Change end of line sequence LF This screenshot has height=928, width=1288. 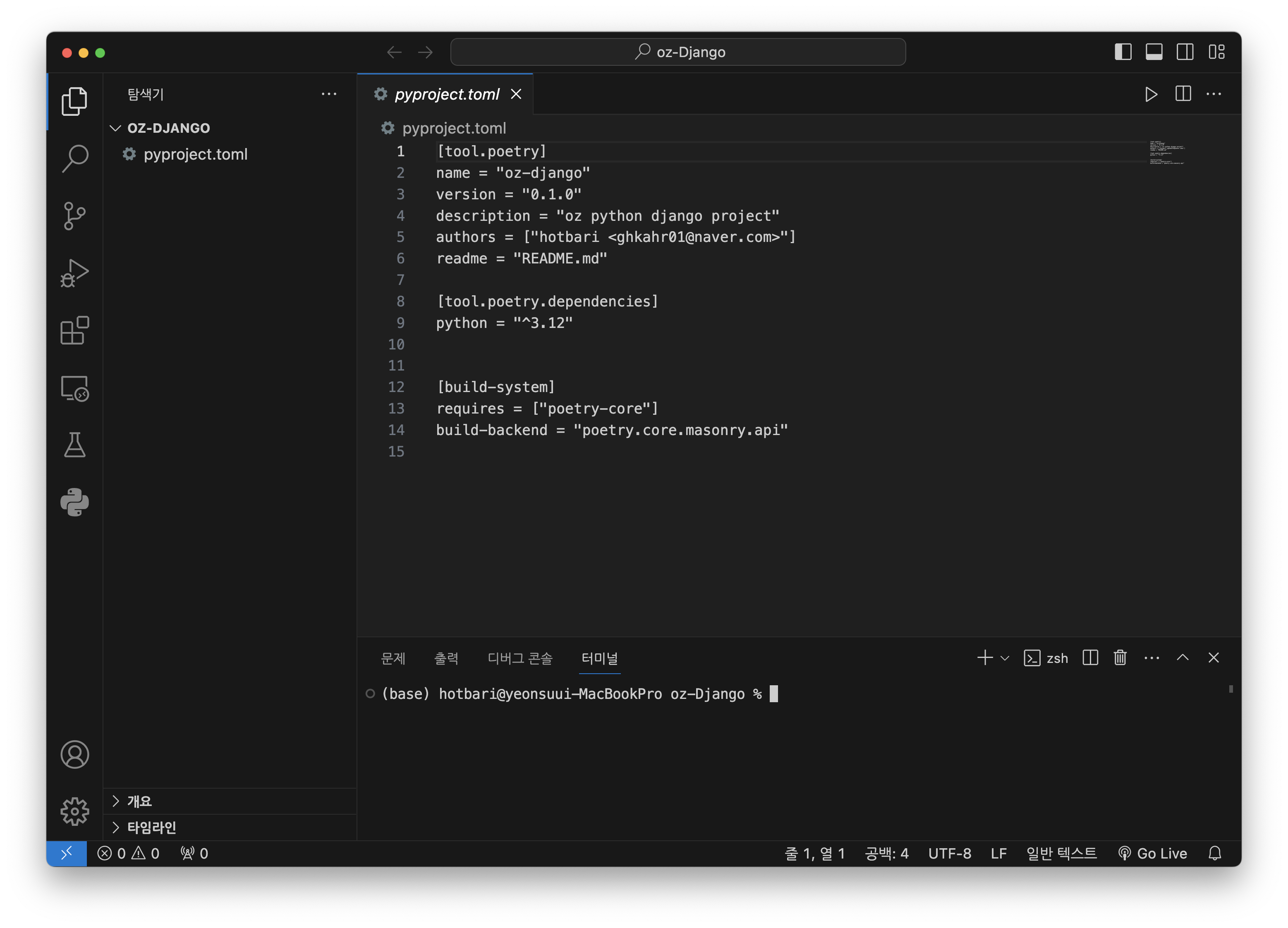pyautogui.click(x=999, y=853)
